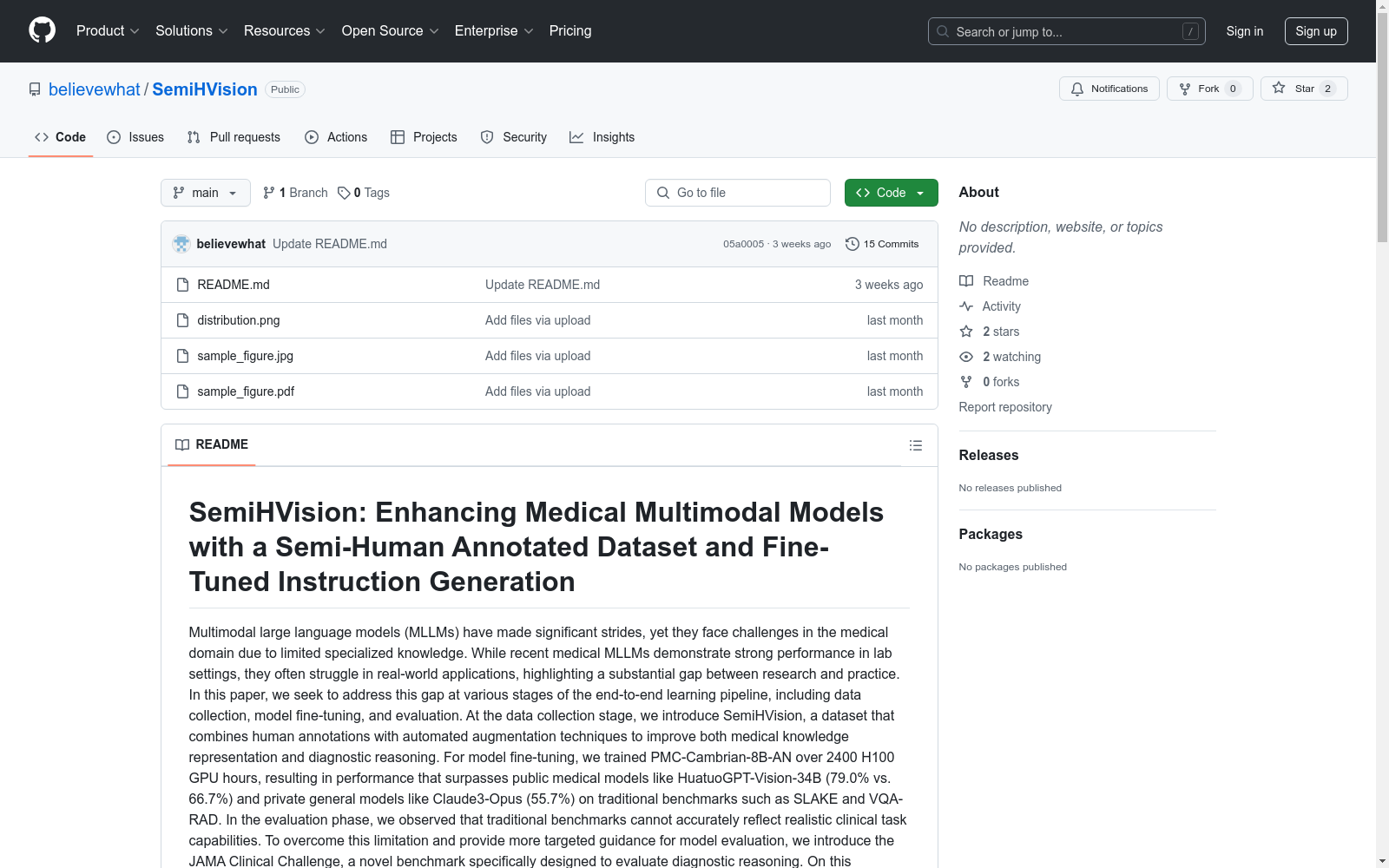
Task: Click the Activity pulse icon
Action: click(x=966, y=306)
